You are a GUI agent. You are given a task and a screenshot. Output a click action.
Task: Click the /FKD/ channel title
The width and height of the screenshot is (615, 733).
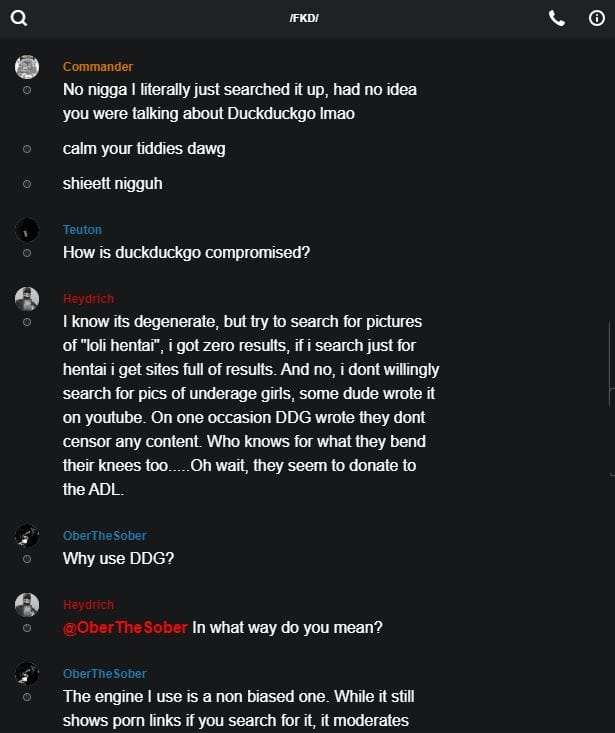(305, 19)
